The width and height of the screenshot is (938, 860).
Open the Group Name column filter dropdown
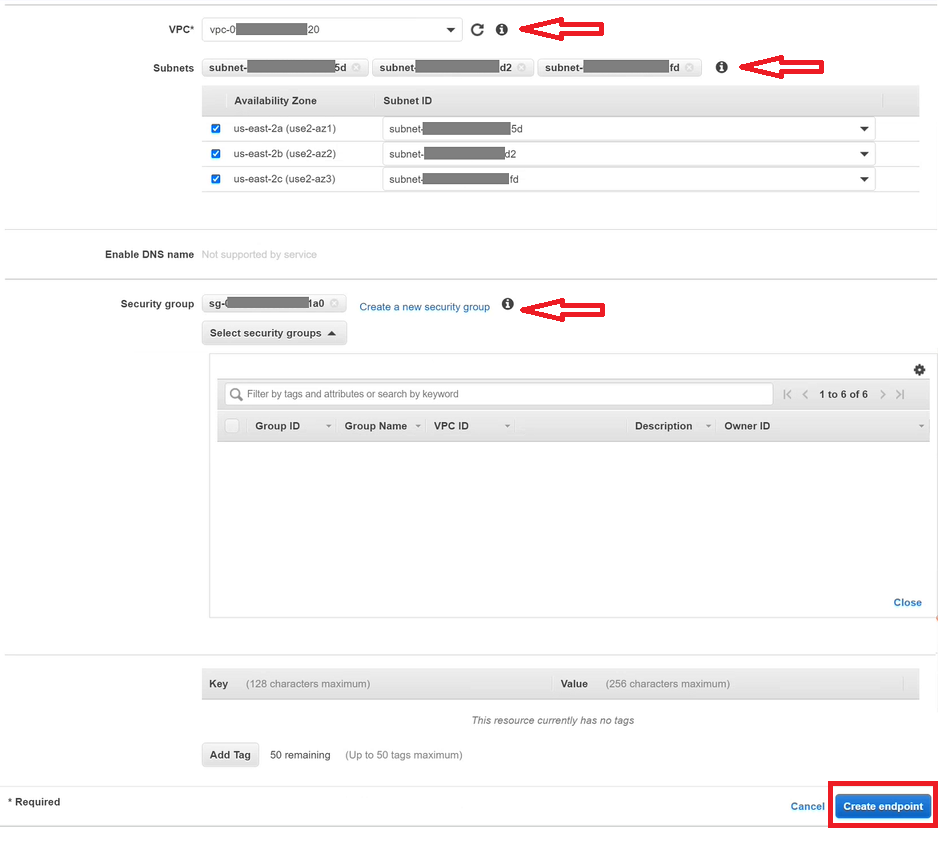click(x=416, y=425)
